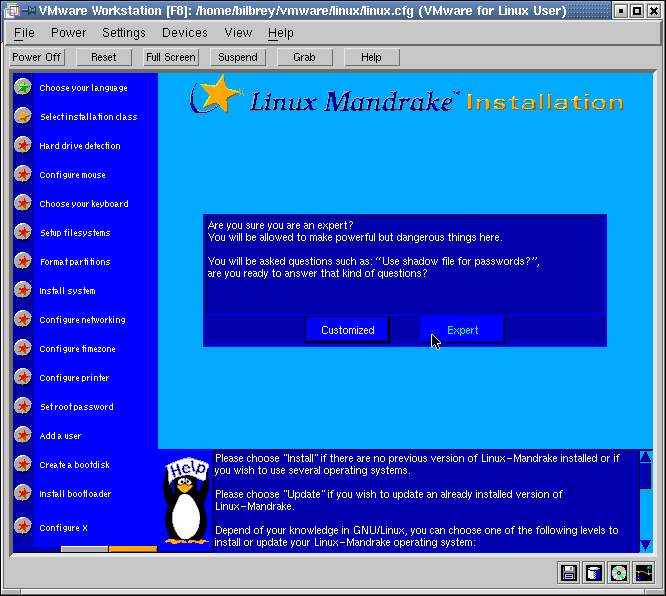Click the Full Screen toolbar button
The height and width of the screenshot is (596, 666).
click(171, 57)
